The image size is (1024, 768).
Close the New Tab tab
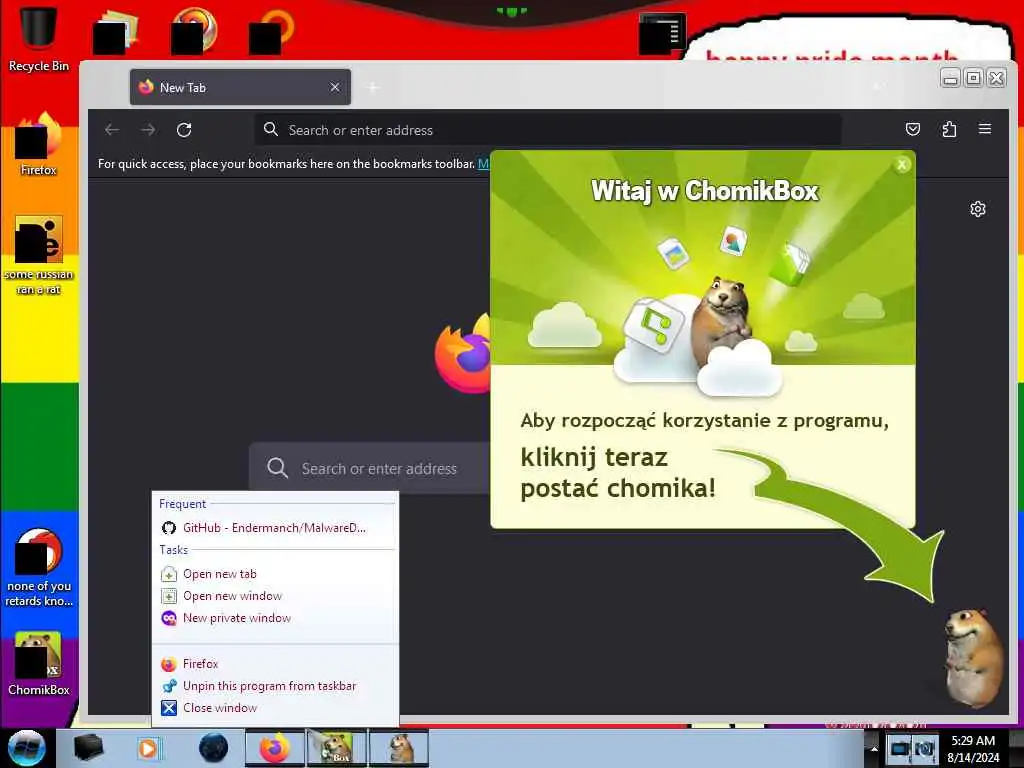335,87
